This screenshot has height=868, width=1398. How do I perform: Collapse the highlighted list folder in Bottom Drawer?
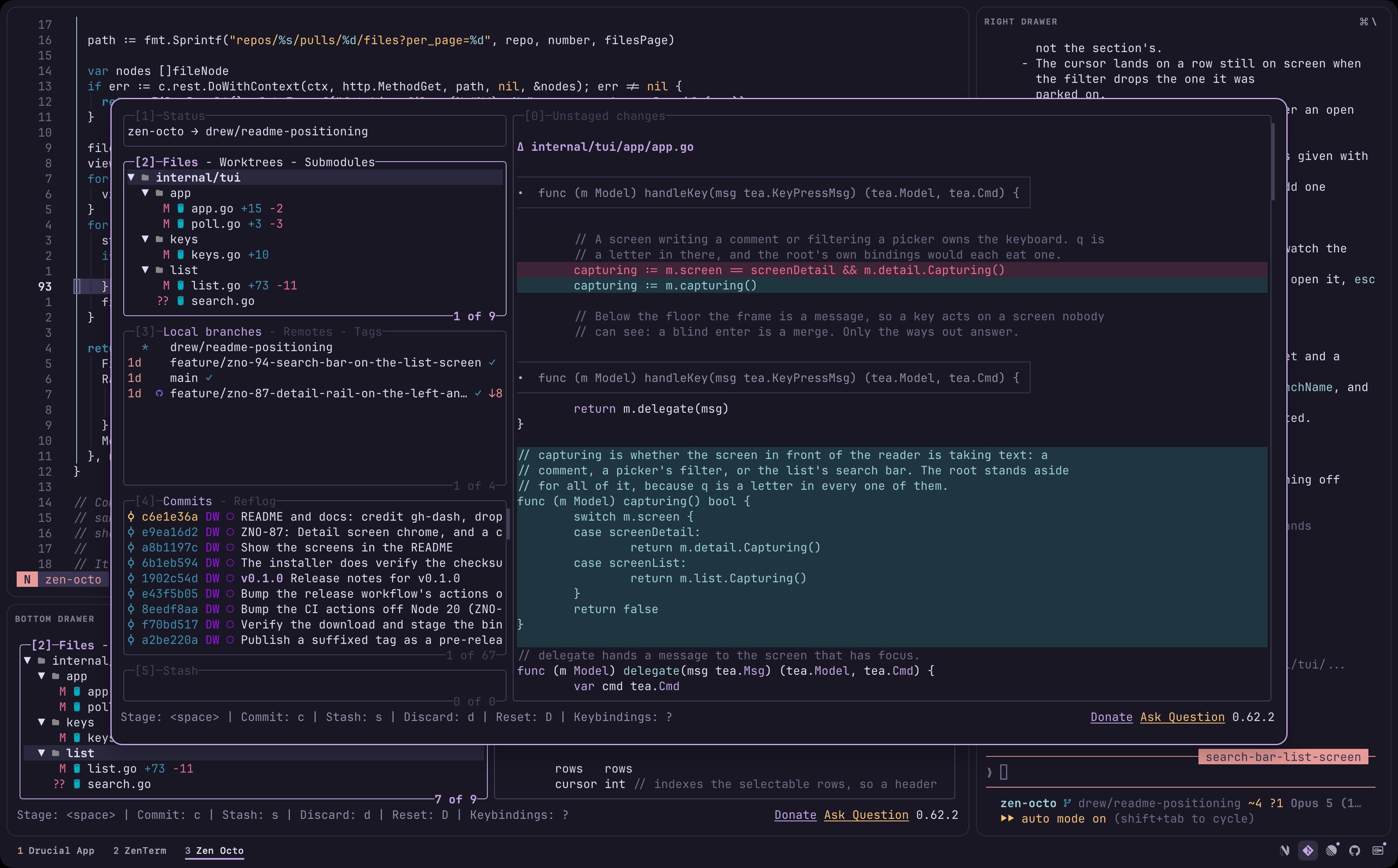[x=41, y=753]
